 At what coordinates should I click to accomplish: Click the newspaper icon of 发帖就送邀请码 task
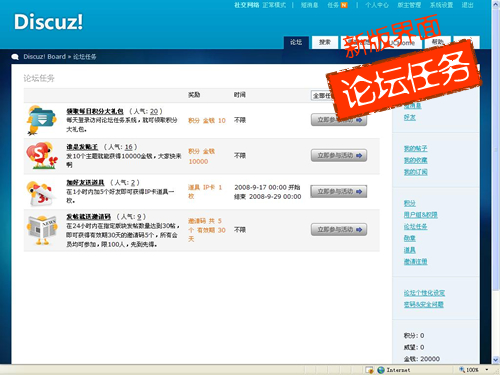[42, 230]
